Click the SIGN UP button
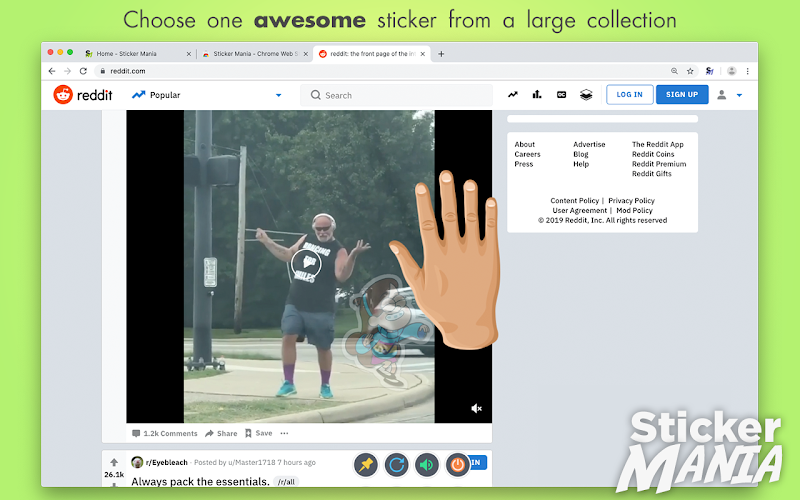Viewport: 800px width, 500px height. pos(682,94)
